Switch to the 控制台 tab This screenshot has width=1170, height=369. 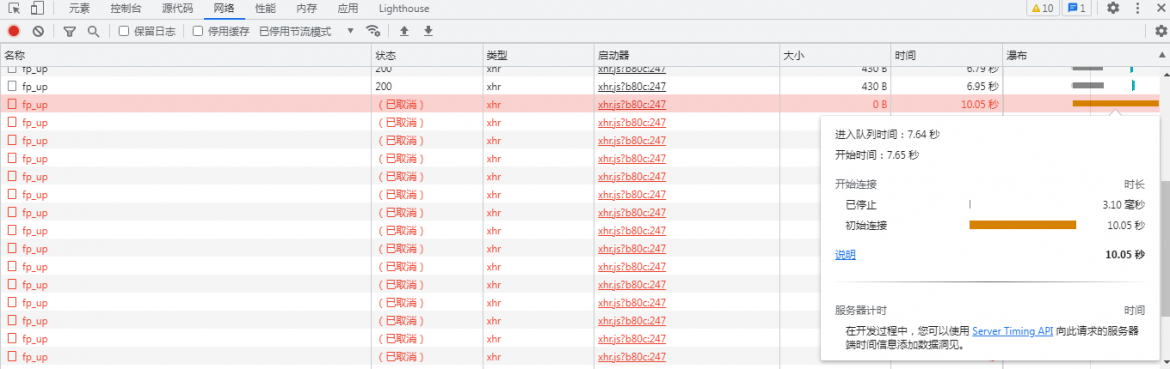click(x=125, y=9)
